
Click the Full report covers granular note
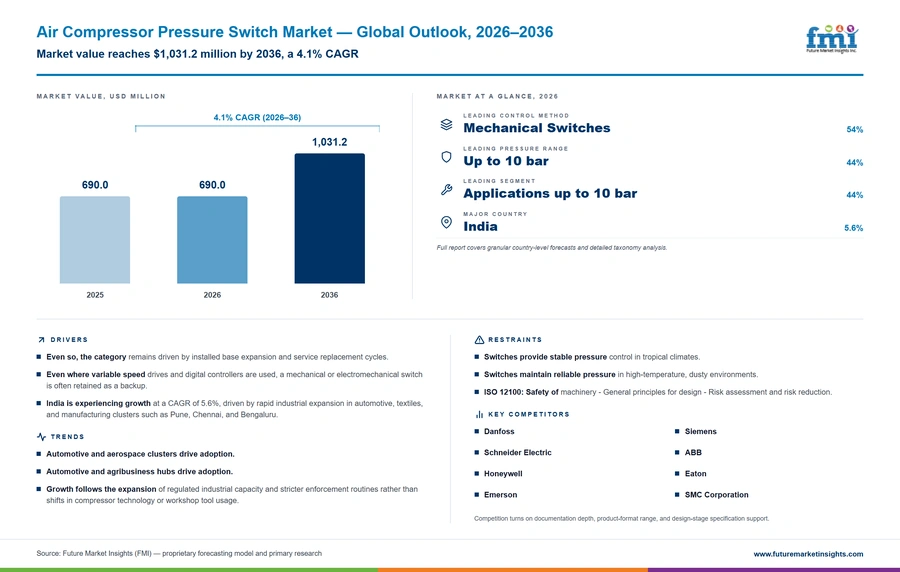click(552, 248)
